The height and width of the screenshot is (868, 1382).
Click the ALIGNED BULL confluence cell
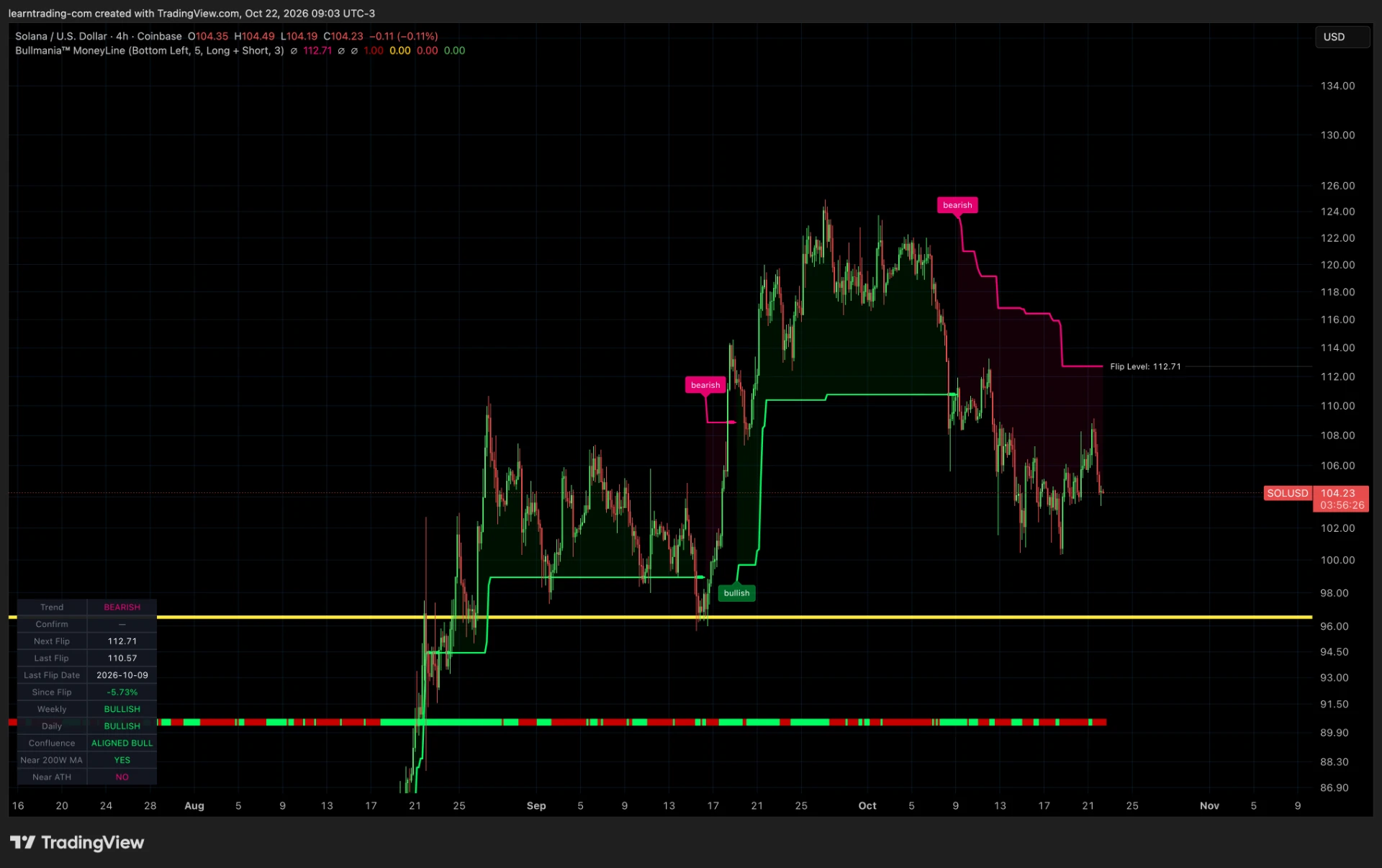coord(122,743)
